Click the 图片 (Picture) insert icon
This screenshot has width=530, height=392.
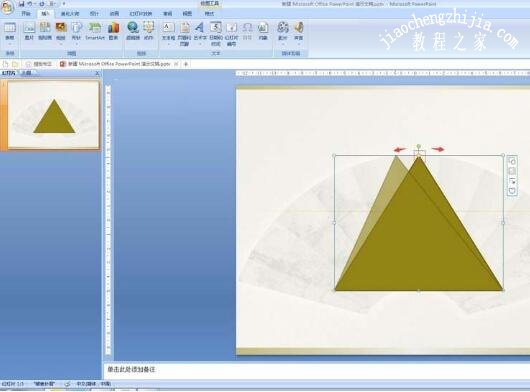click(x=29, y=28)
